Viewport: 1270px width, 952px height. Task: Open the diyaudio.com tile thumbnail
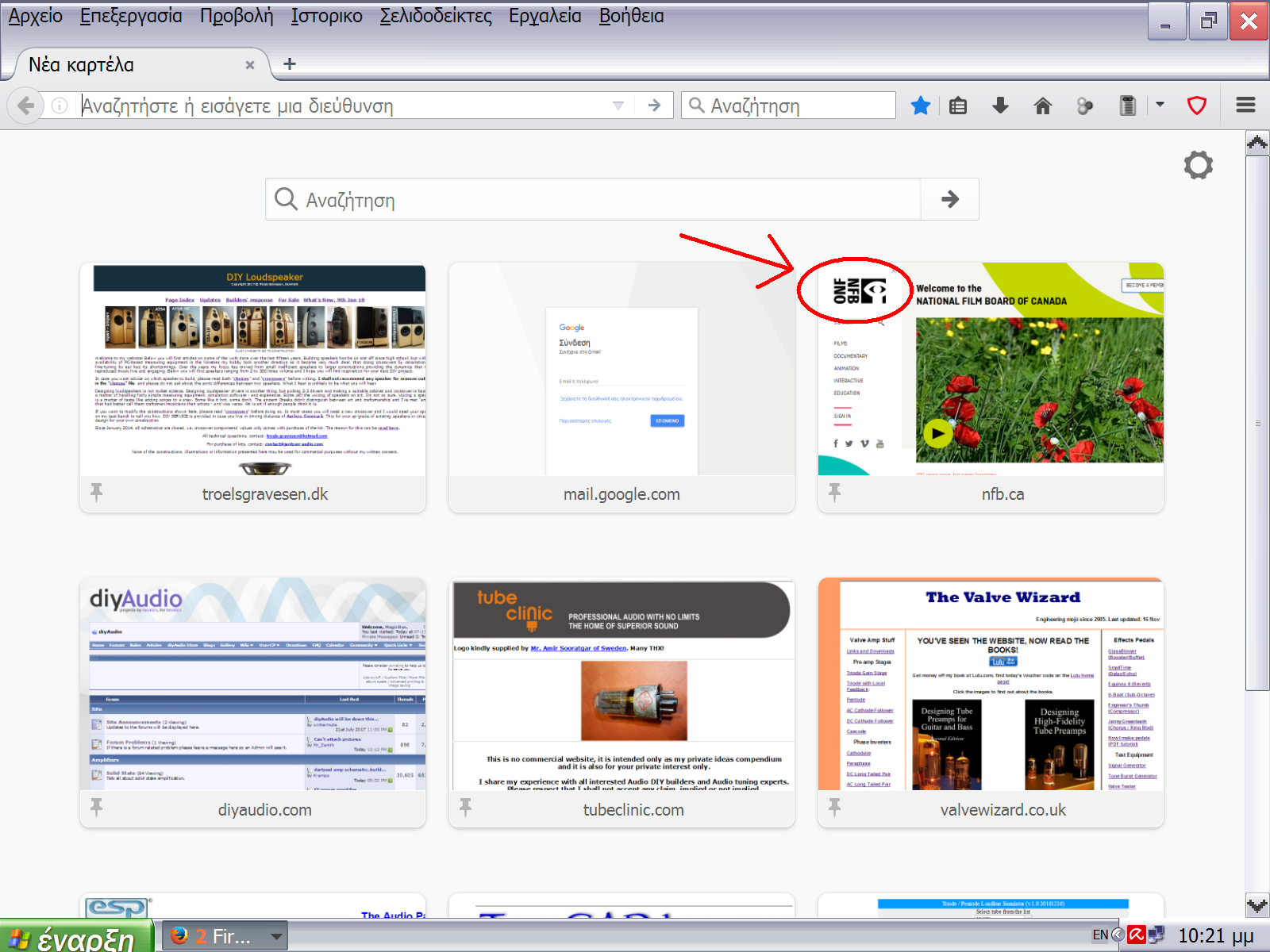[x=253, y=684]
